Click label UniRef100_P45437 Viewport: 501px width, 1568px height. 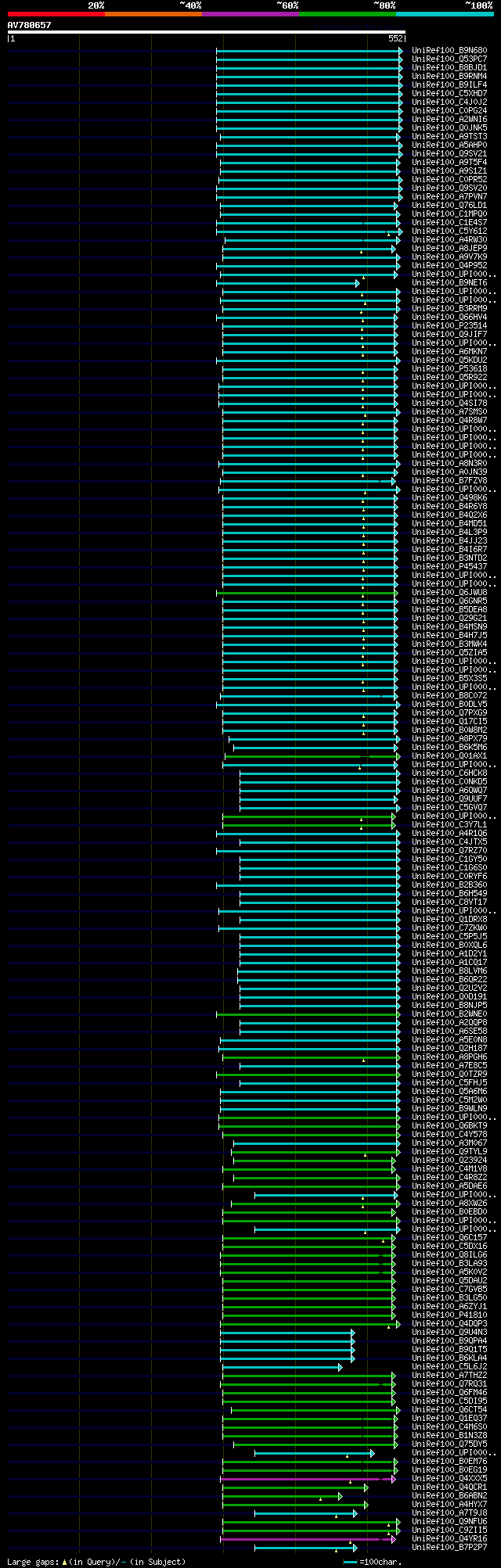(449, 566)
